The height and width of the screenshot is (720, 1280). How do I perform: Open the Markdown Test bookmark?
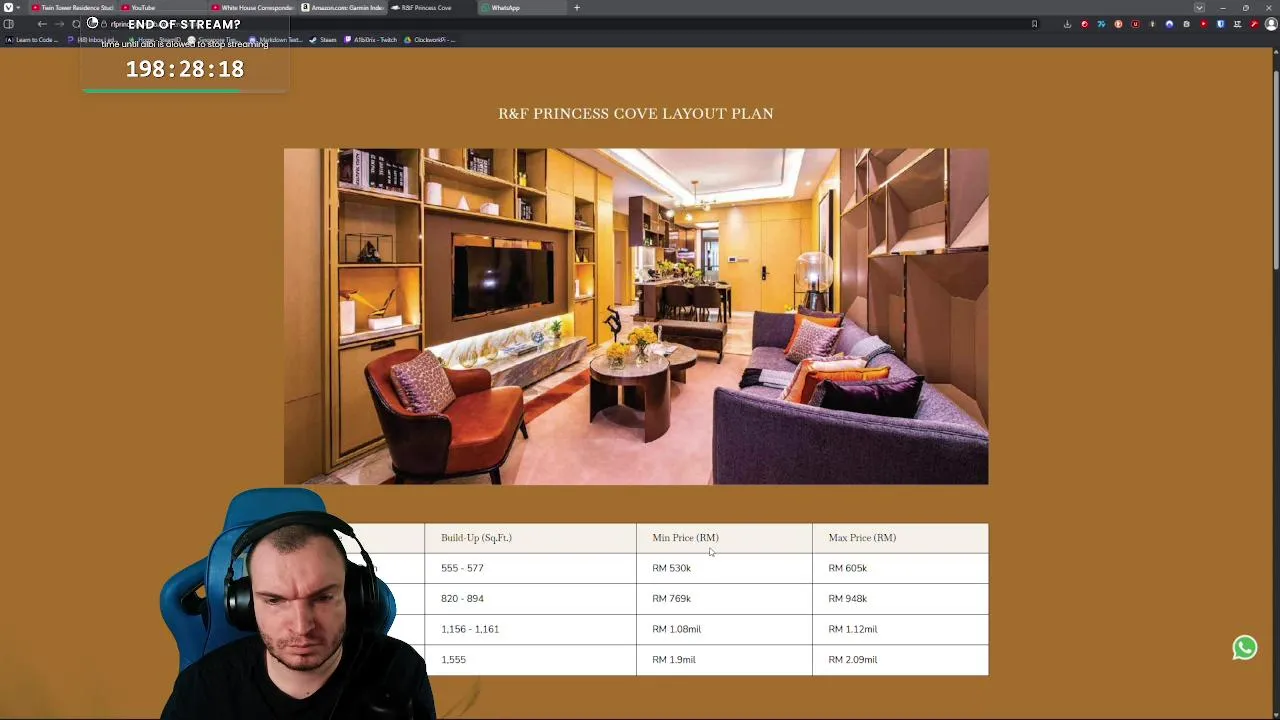tap(276, 40)
